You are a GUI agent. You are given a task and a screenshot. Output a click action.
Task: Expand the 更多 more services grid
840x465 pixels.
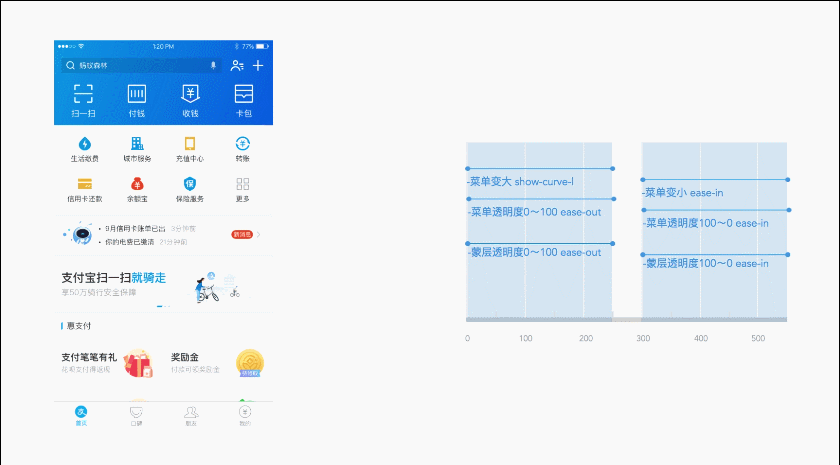(x=243, y=184)
